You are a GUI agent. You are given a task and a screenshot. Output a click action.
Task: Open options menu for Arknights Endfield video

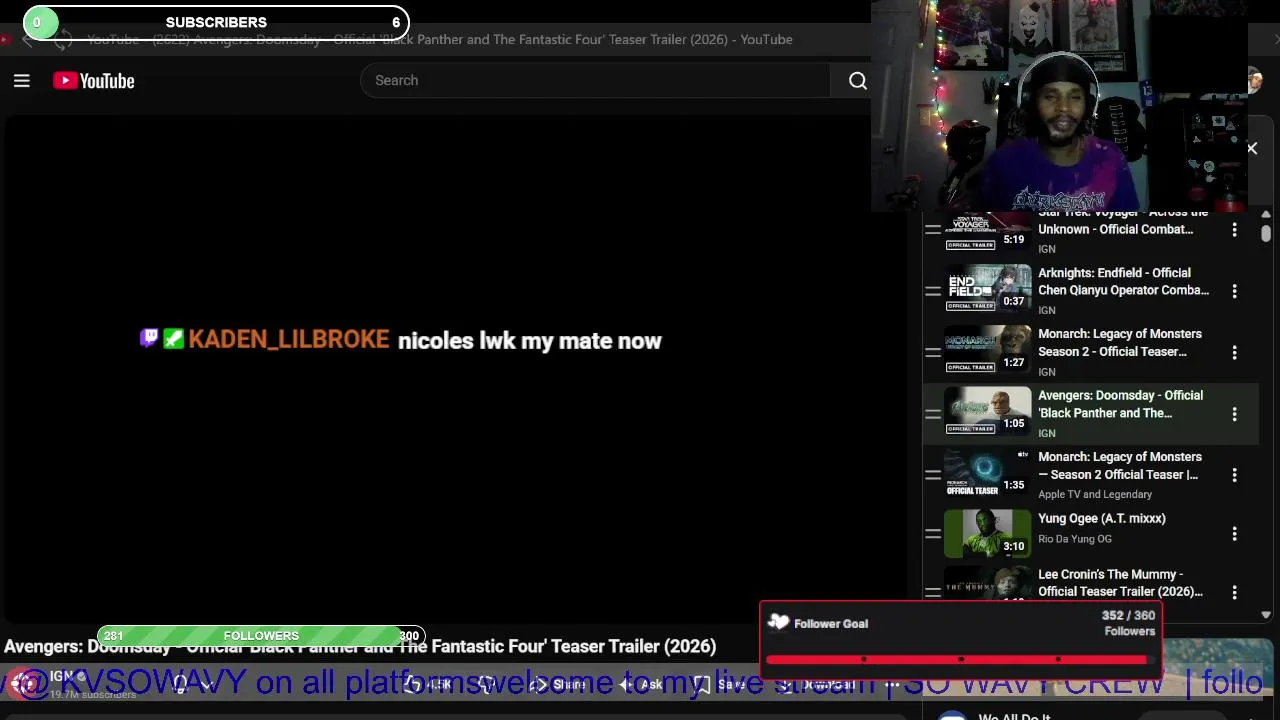(1234, 291)
